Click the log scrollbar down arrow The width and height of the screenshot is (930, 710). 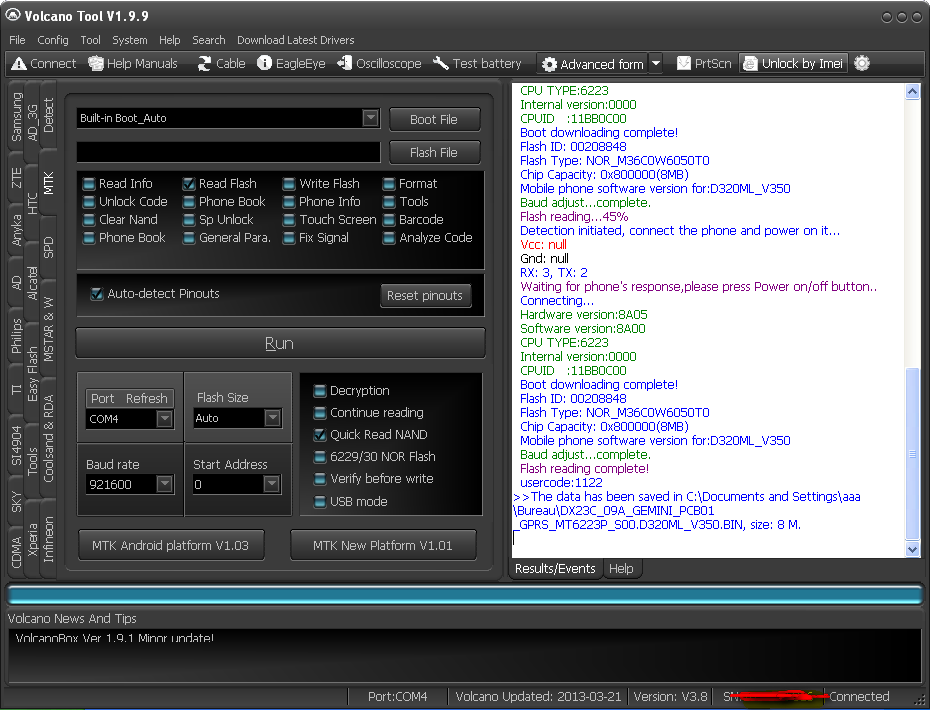pos(912,549)
